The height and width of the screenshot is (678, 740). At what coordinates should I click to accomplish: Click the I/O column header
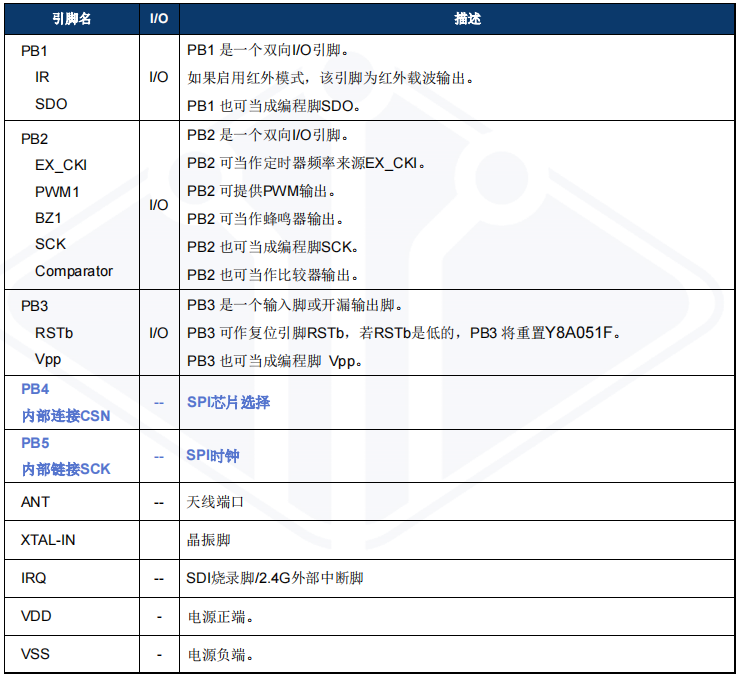pyautogui.click(x=158, y=19)
